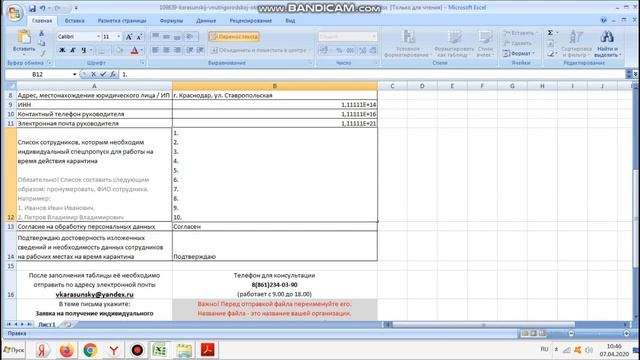Image resolution: width=640 pixels, height=360 pixels.
Task: Align cell text to the top
Action: pyautogui.click(x=156, y=37)
